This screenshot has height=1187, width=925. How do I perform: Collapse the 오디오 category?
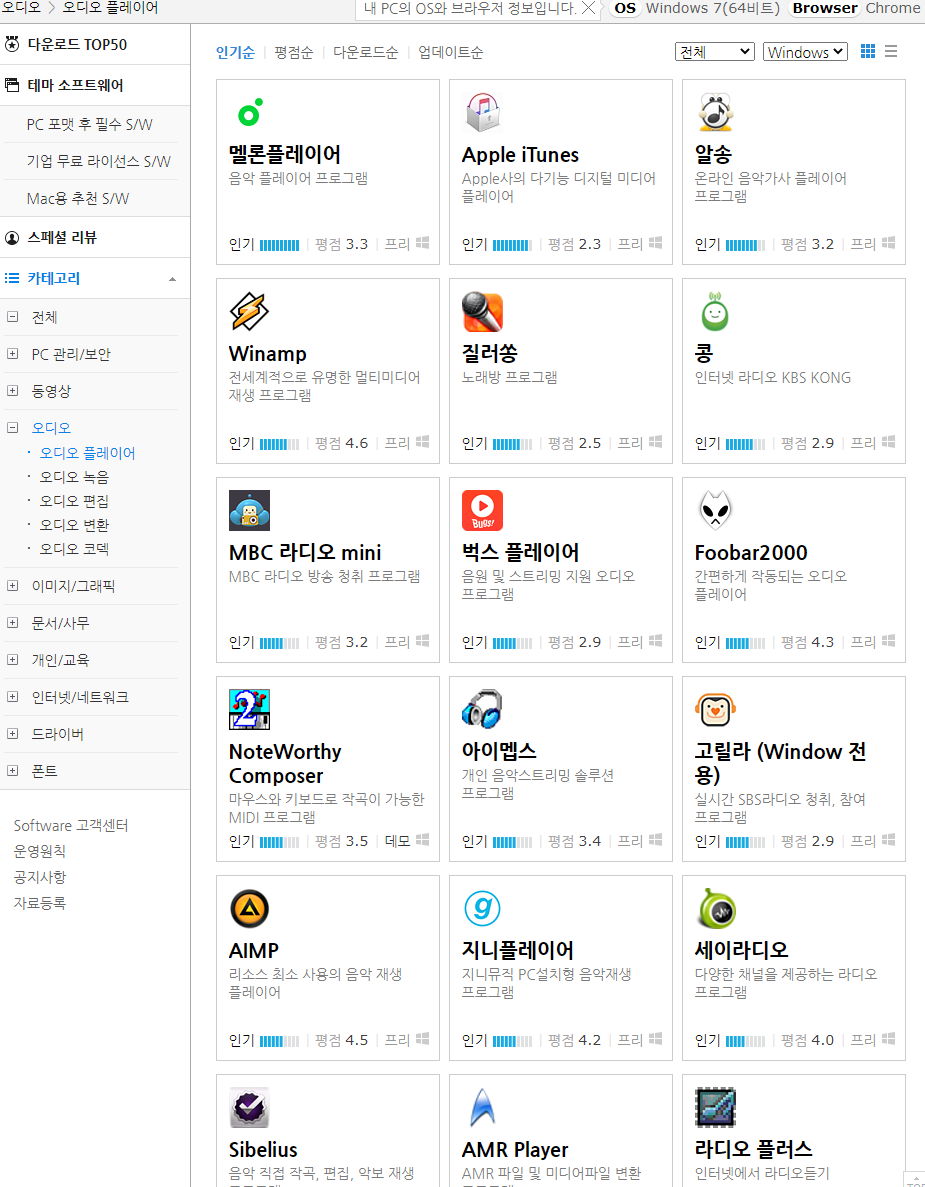pos(12,428)
